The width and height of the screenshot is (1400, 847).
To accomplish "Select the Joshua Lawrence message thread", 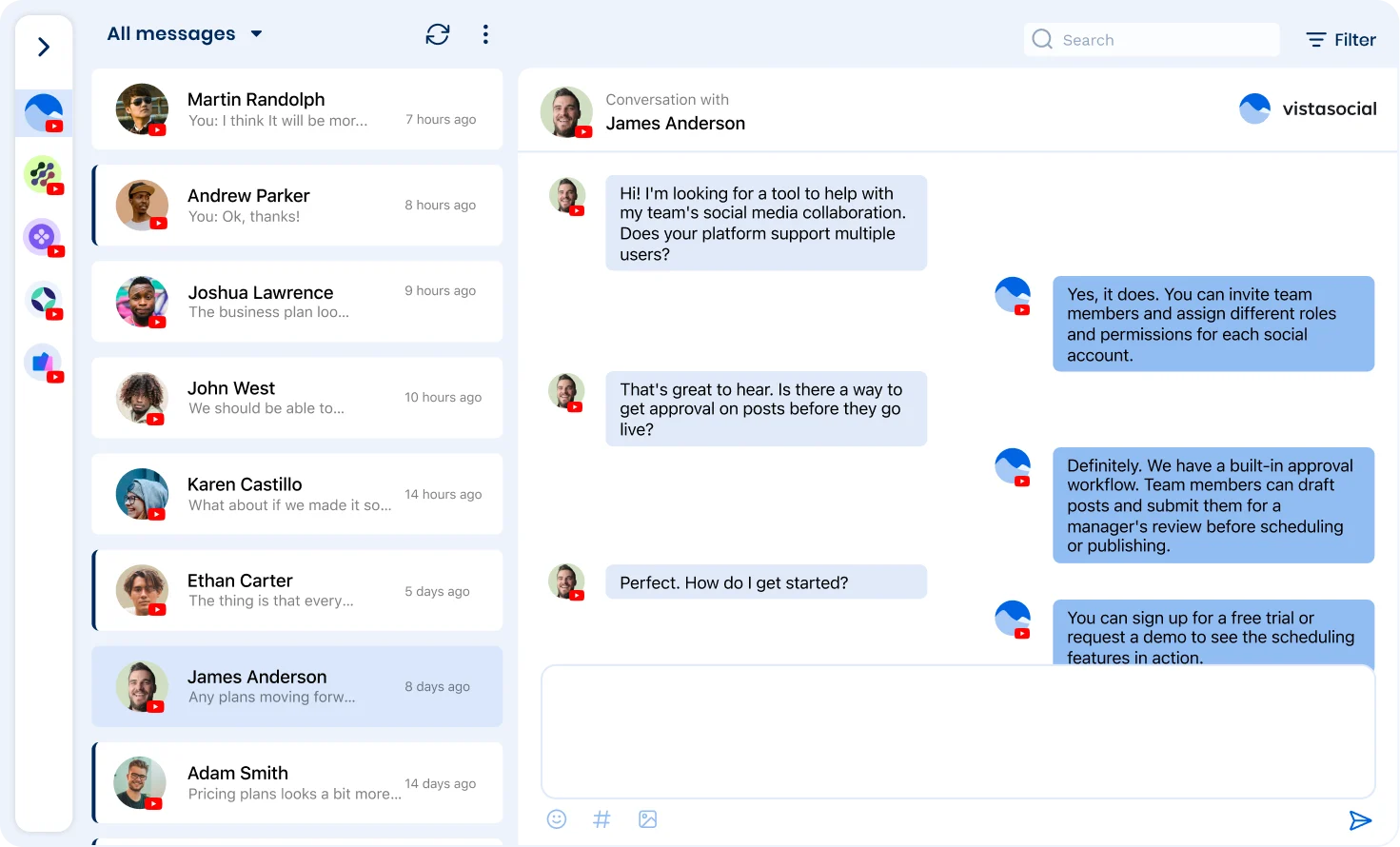I will [x=297, y=302].
